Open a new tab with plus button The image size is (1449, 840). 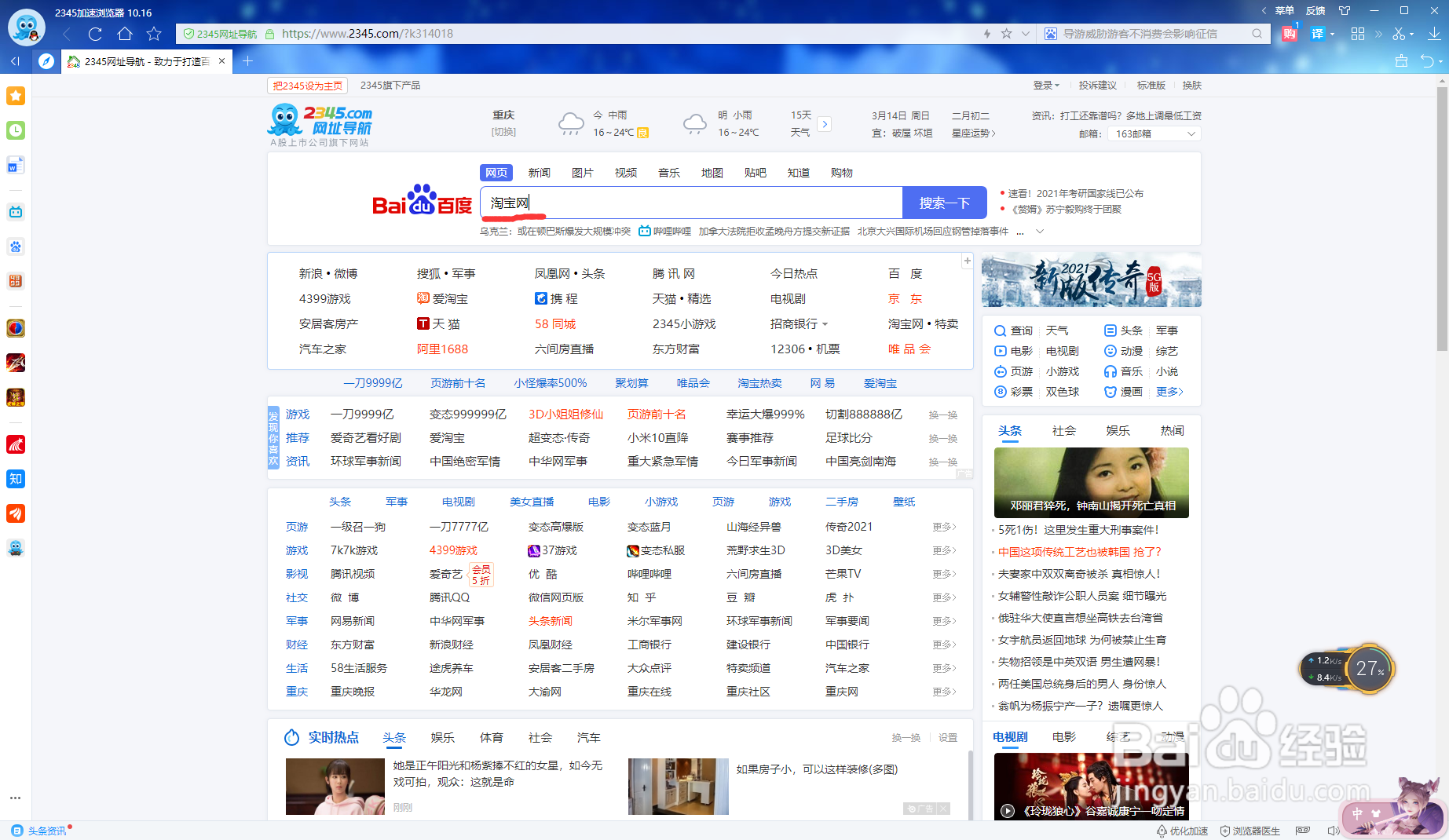pos(247,61)
